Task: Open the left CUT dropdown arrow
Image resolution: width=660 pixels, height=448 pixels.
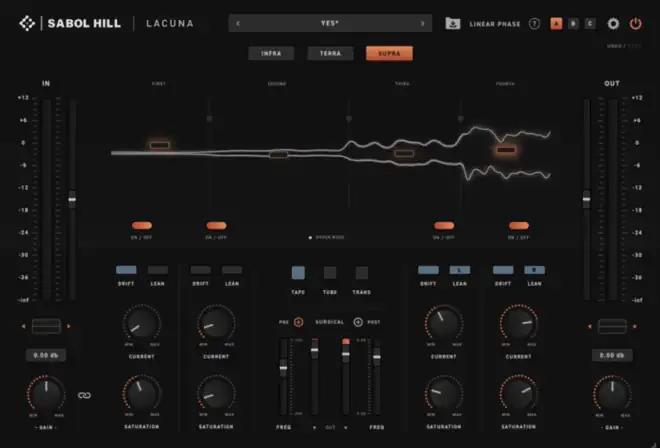Action: pos(314,428)
